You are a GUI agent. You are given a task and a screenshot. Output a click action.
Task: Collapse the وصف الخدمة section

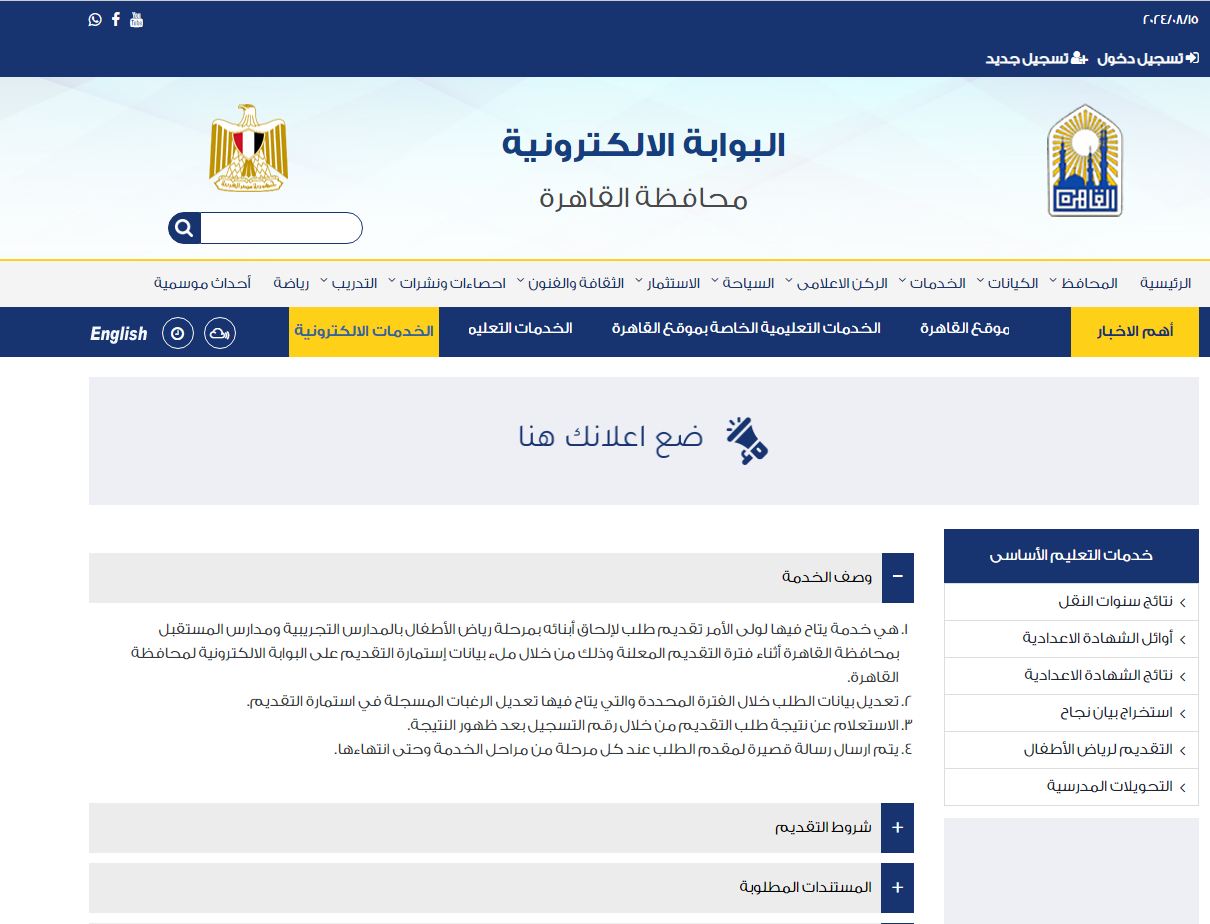click(x=897, y=577)
